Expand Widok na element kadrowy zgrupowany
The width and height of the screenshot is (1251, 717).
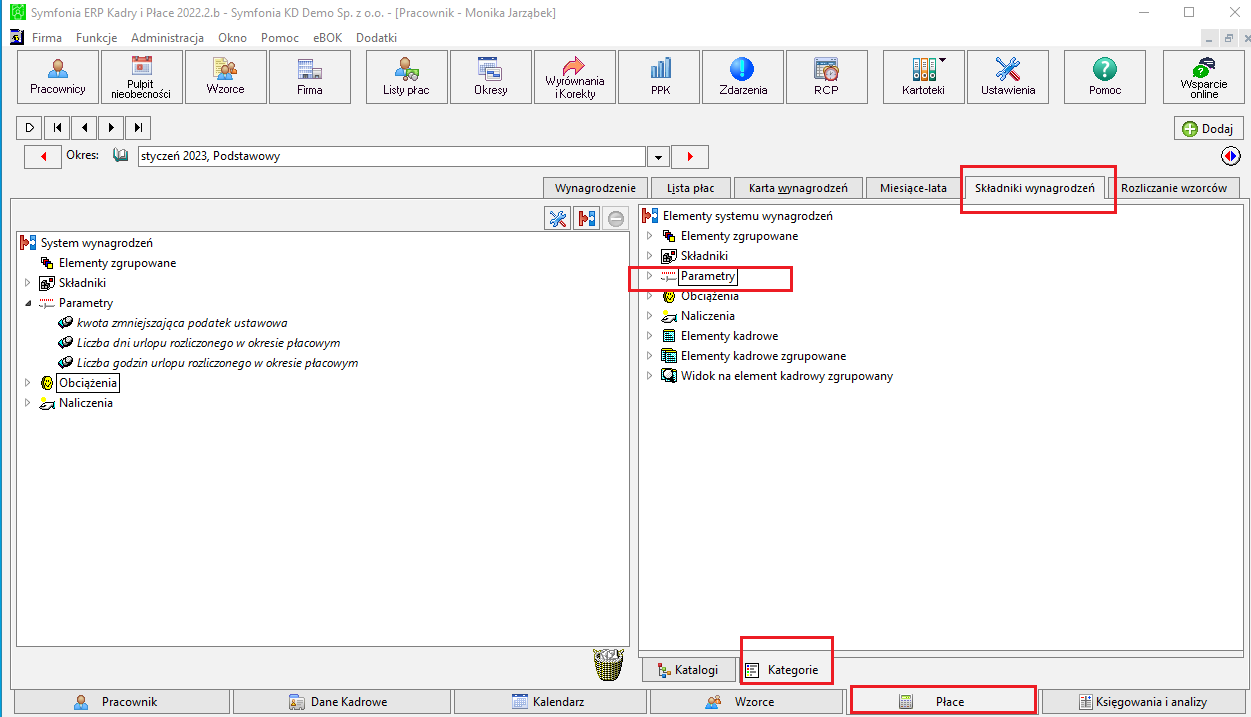[x=649, y=376]
